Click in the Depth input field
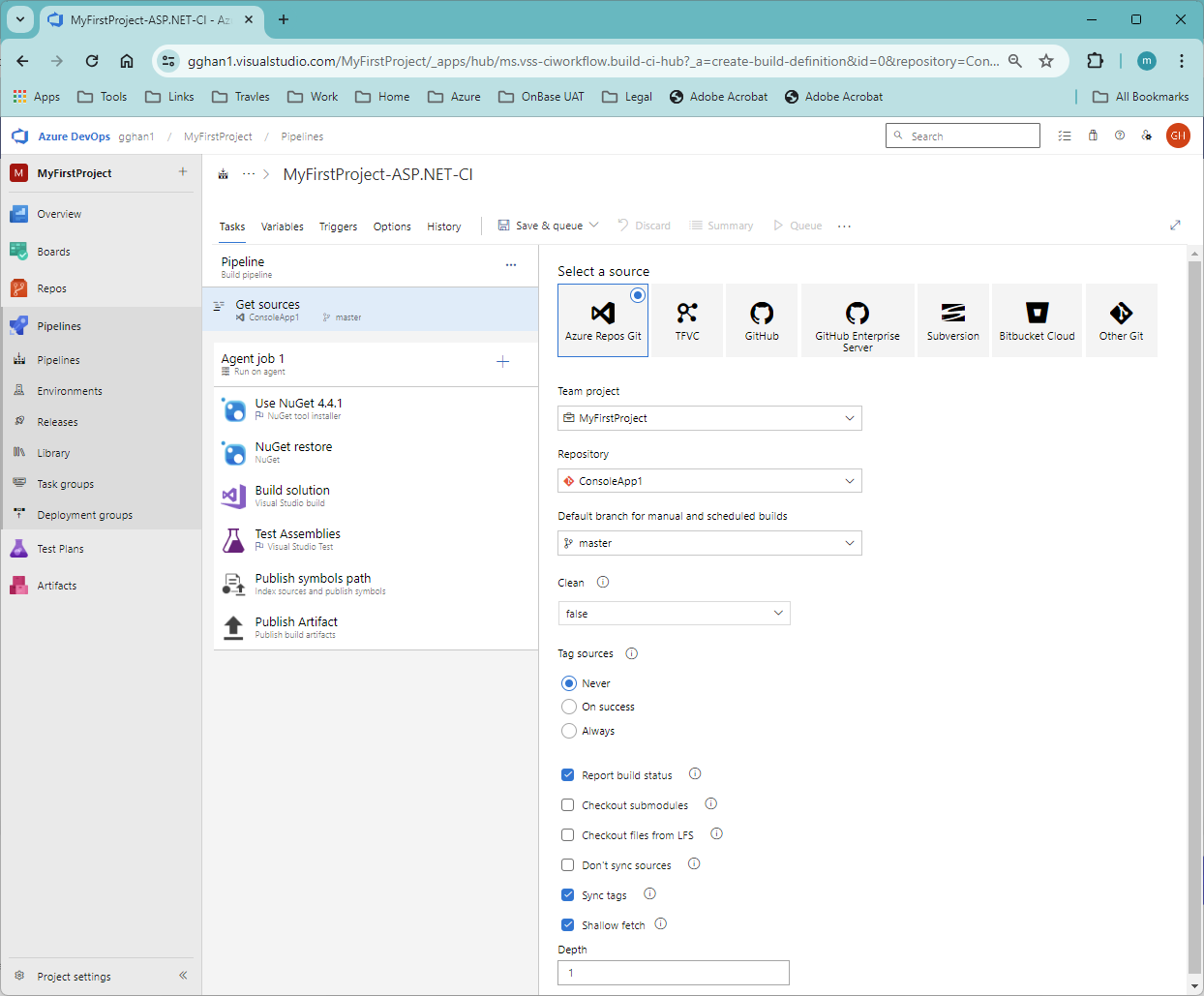Image resolution: width=1204 pixels, height=996 pixels. 674,972
